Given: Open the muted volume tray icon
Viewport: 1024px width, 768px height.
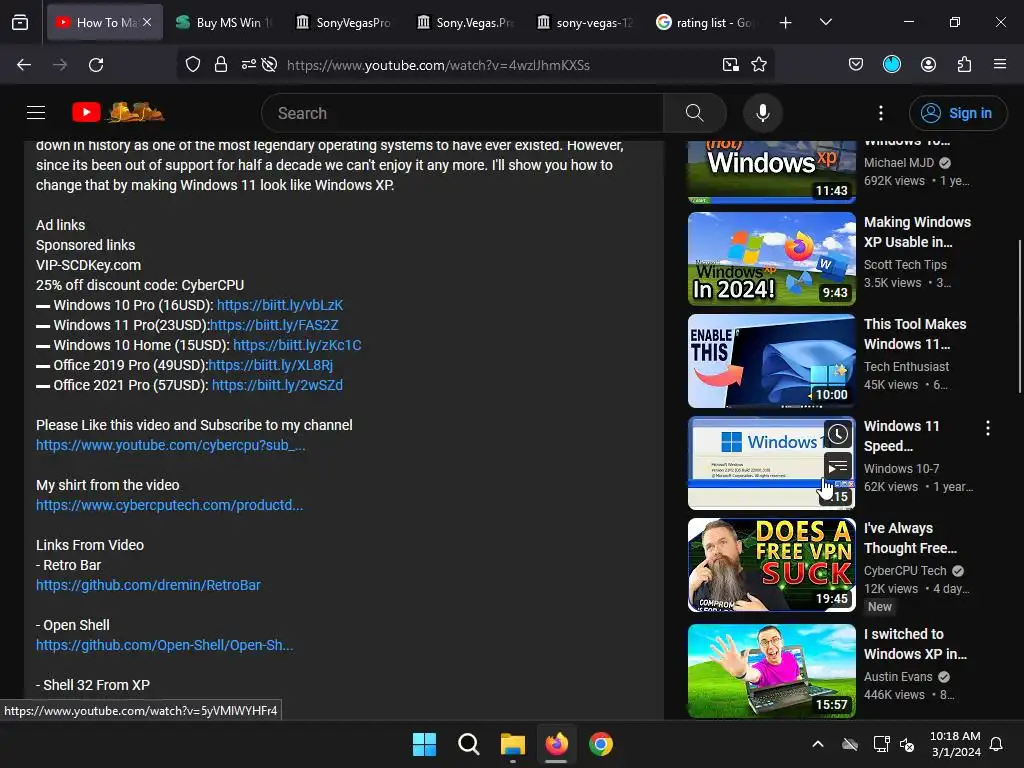Looking at the screenshot, I should (907, 744).
